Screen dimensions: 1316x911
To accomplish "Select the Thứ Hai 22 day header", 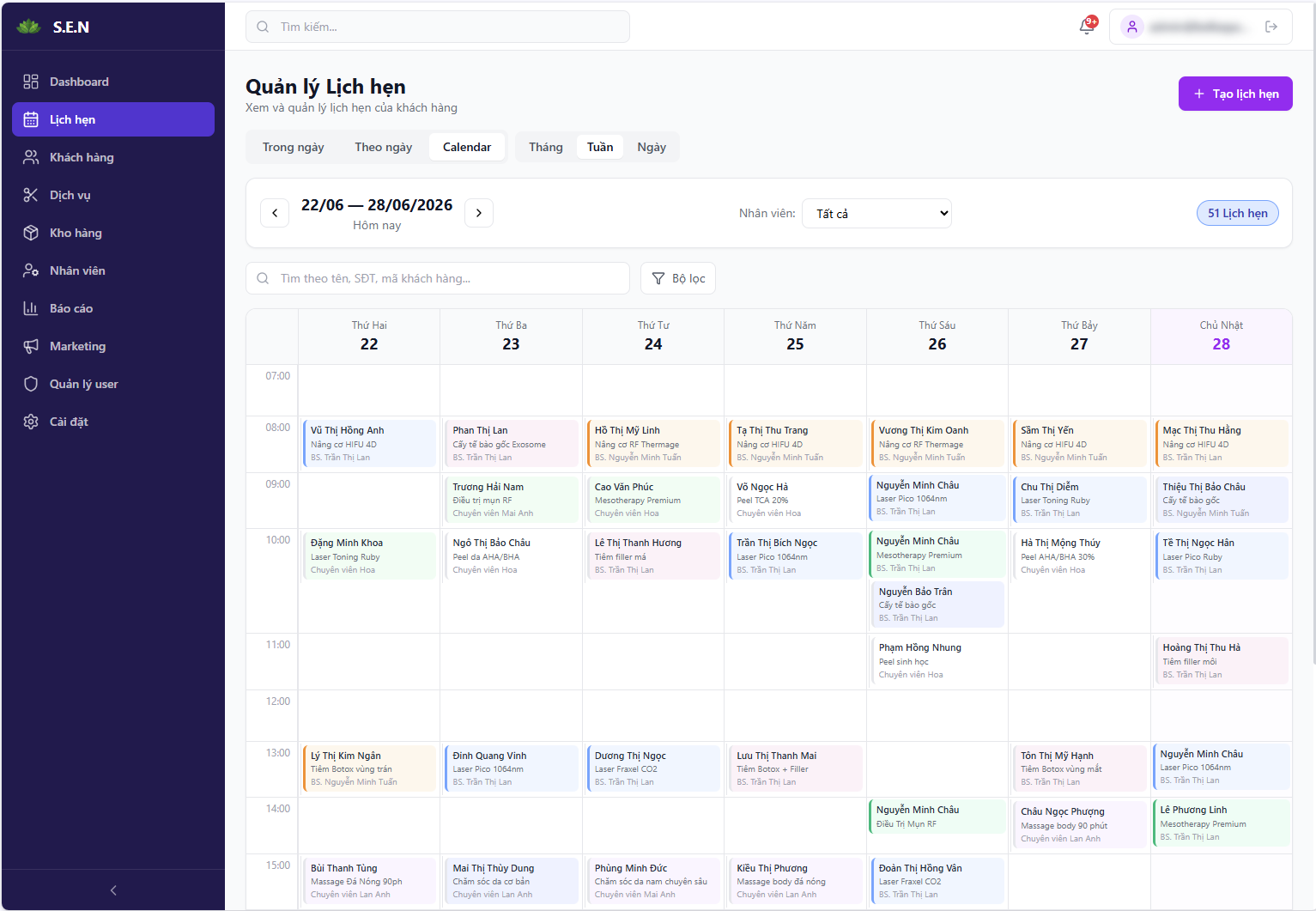I will tap(369, 336).
